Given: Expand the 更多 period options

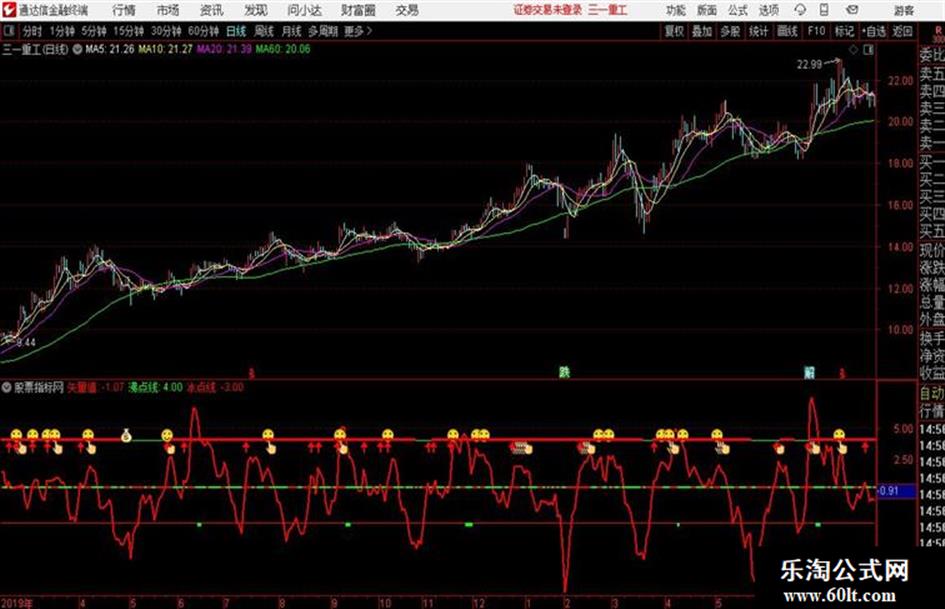Looking at the screenshot, I should click(x=358, y=31).
